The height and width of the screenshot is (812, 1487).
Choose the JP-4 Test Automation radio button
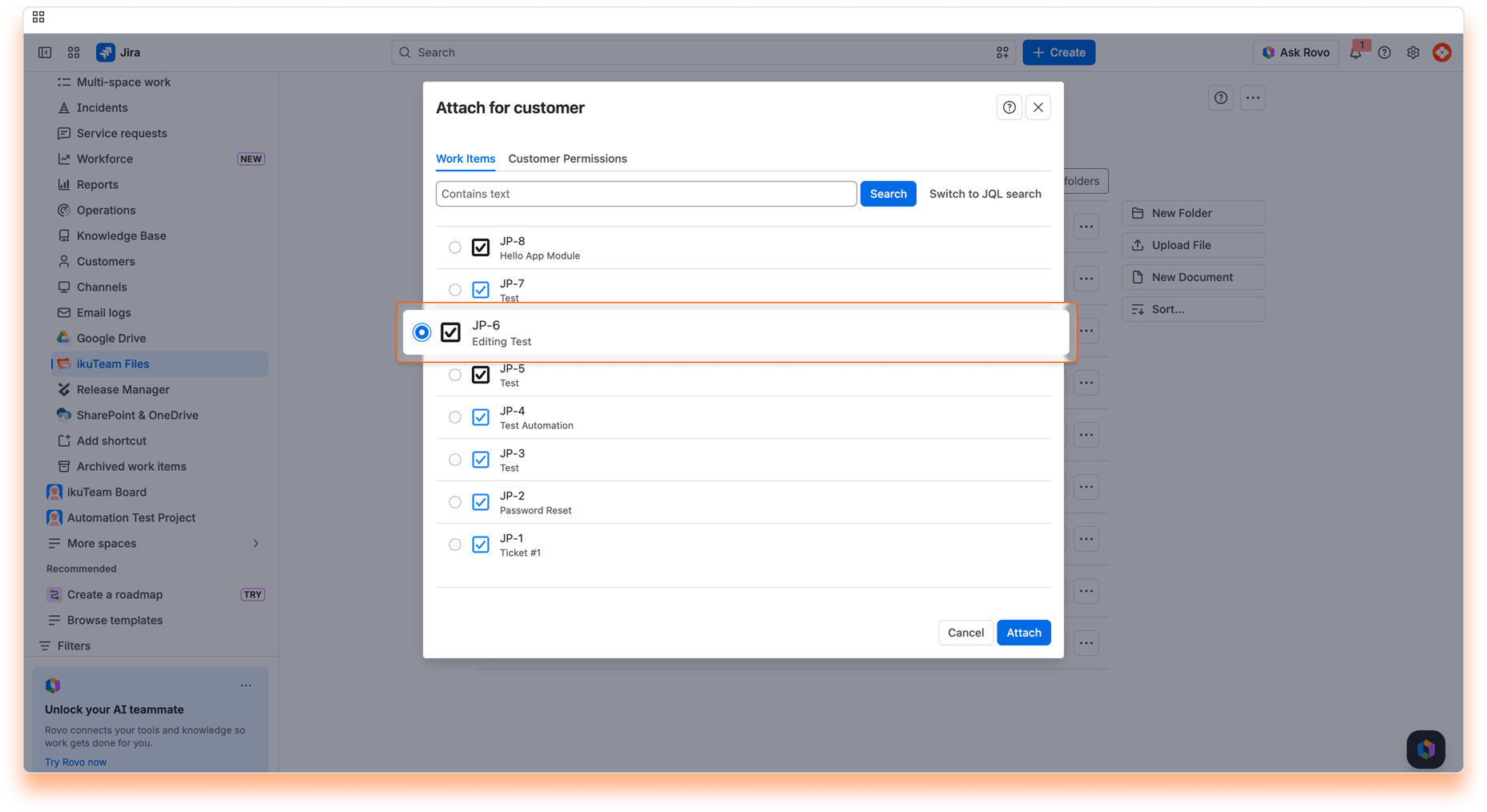(455, 417)
